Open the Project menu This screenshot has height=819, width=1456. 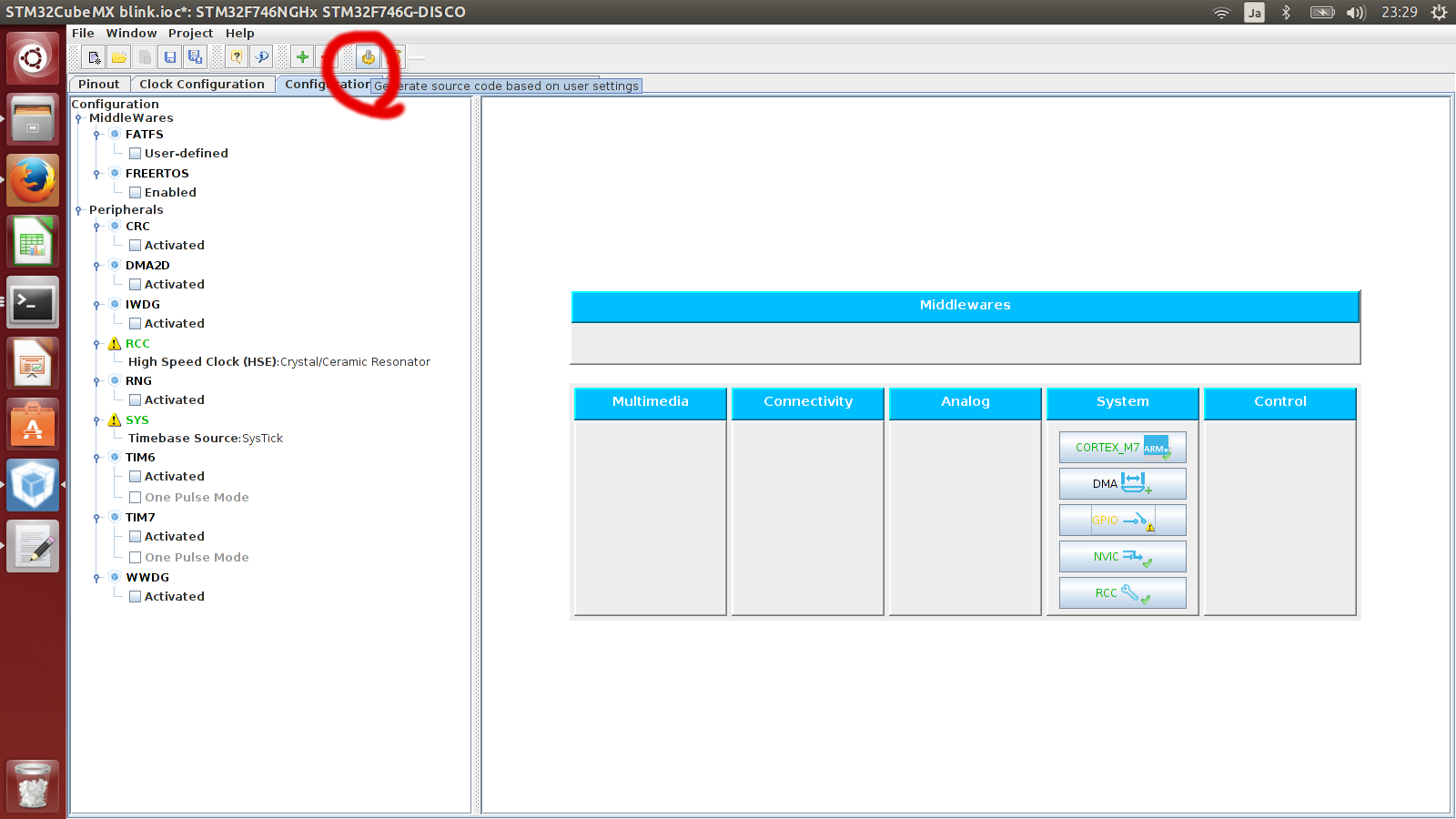point(190,34)
